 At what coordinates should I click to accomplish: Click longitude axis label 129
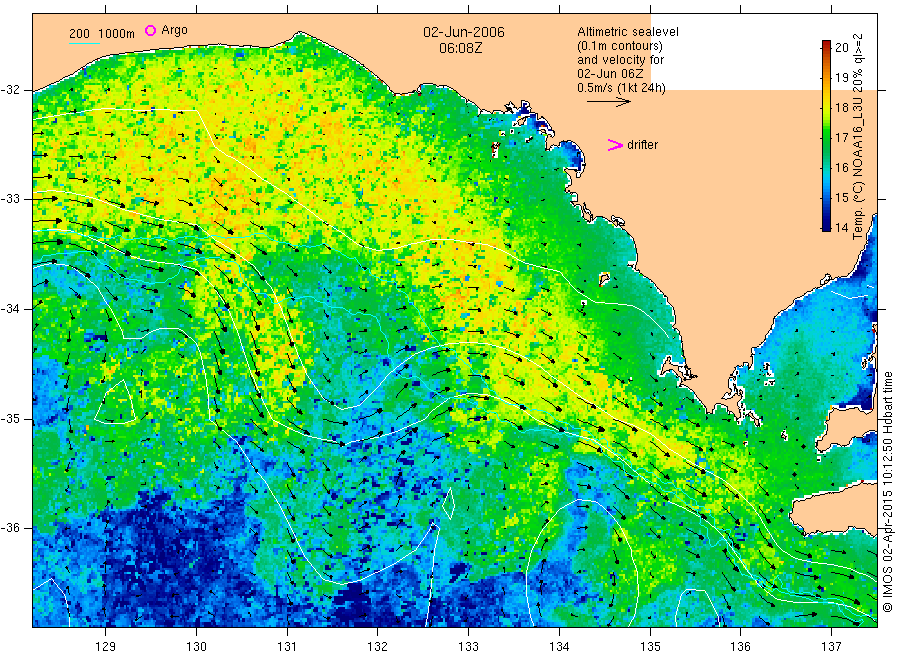tap(106, 647)
